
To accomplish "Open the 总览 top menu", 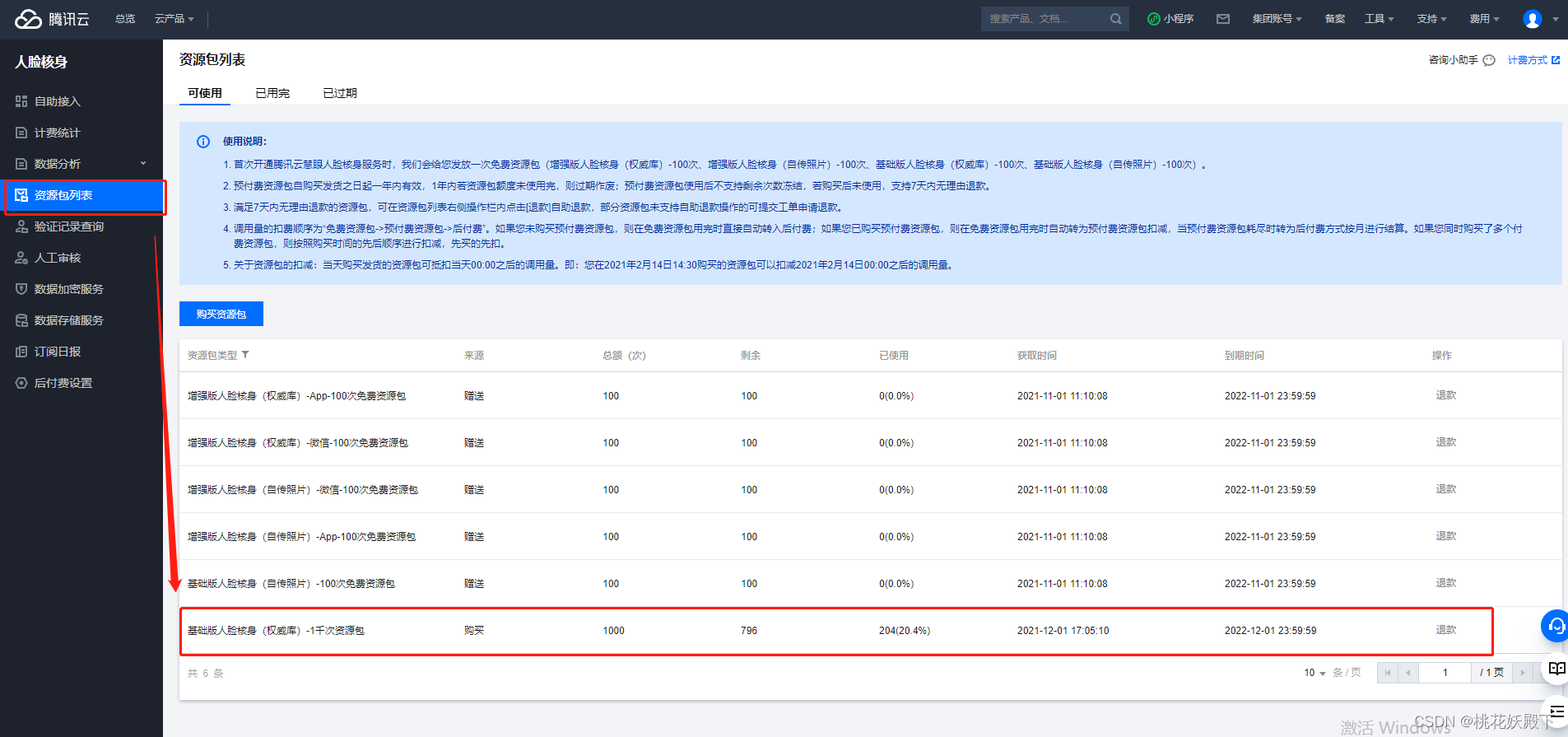I will 125,19.
